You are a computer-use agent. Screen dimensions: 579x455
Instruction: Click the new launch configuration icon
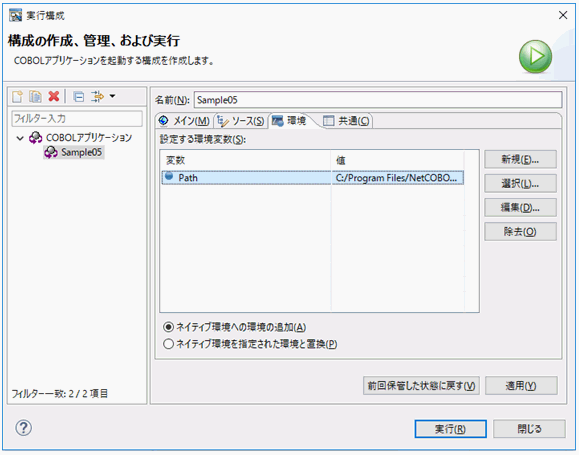pyautogui.click(x=17, y=96)
